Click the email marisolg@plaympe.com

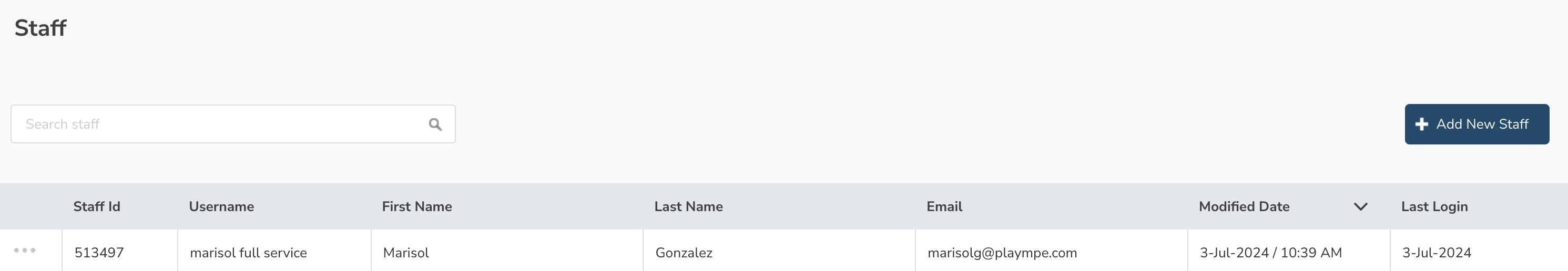click(1002, 253)
